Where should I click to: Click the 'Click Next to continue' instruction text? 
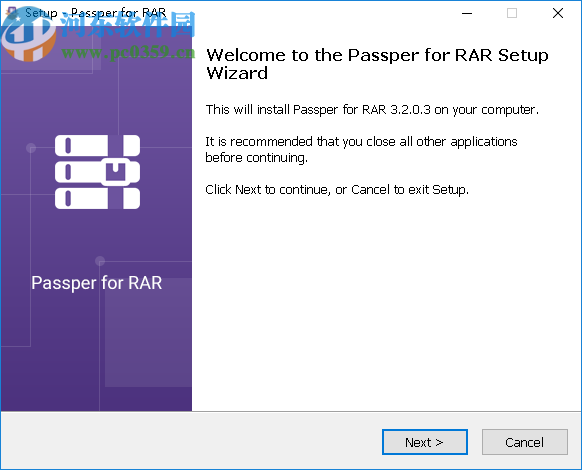click(x=337, y=190)
